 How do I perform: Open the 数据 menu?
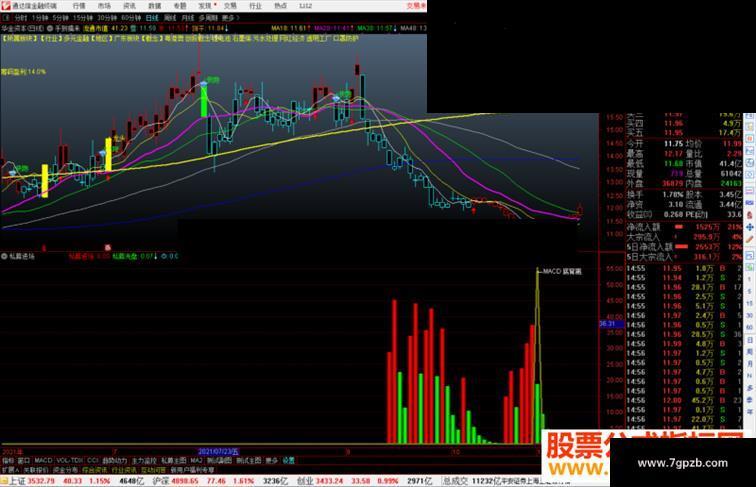[x=154, y=6]
